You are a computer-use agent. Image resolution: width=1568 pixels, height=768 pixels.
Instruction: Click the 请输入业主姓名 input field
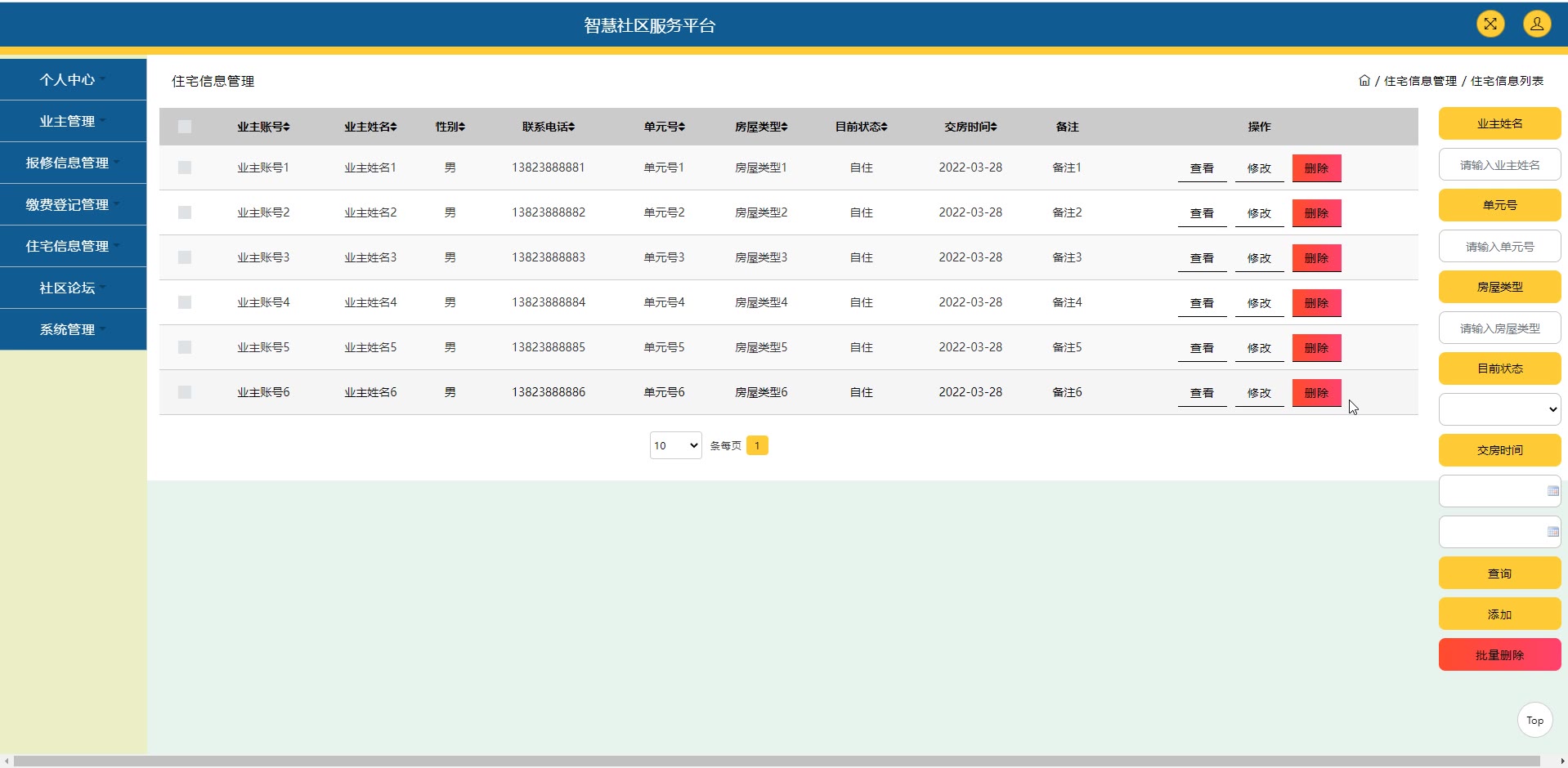coord(1499,165)
